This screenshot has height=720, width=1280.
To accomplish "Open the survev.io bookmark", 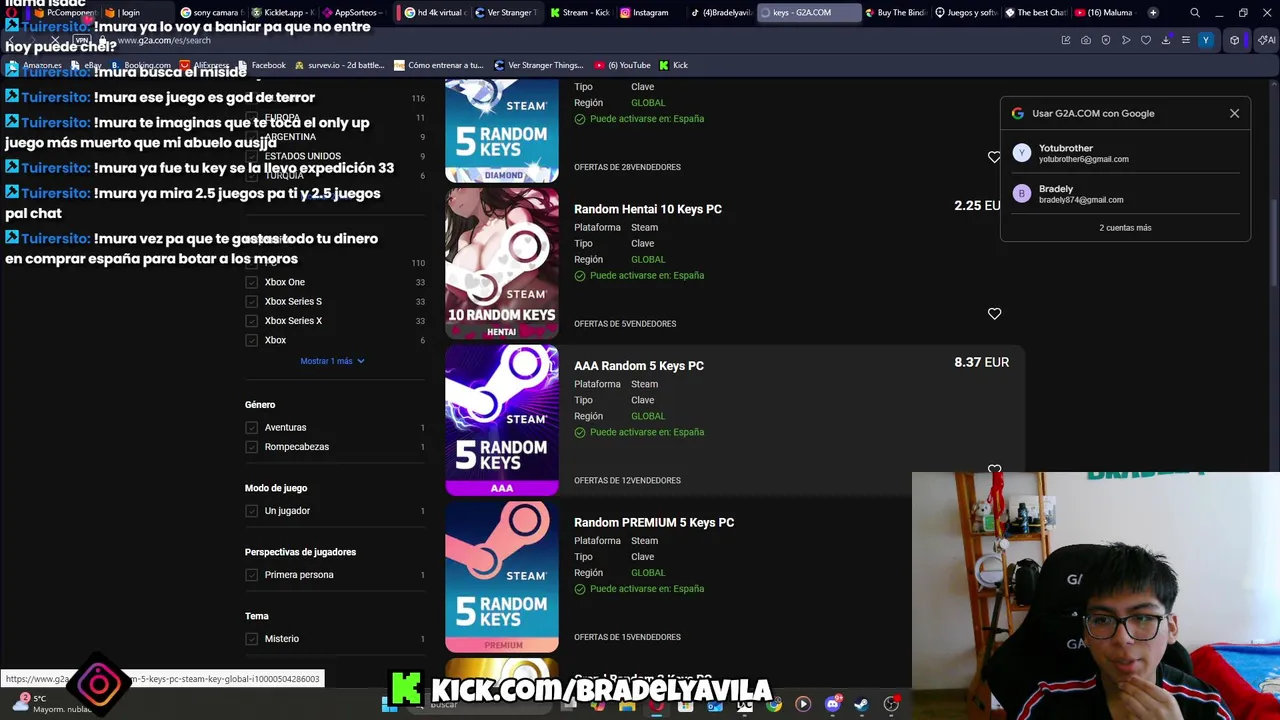I will pyautogui.click(x=339, y=65).
